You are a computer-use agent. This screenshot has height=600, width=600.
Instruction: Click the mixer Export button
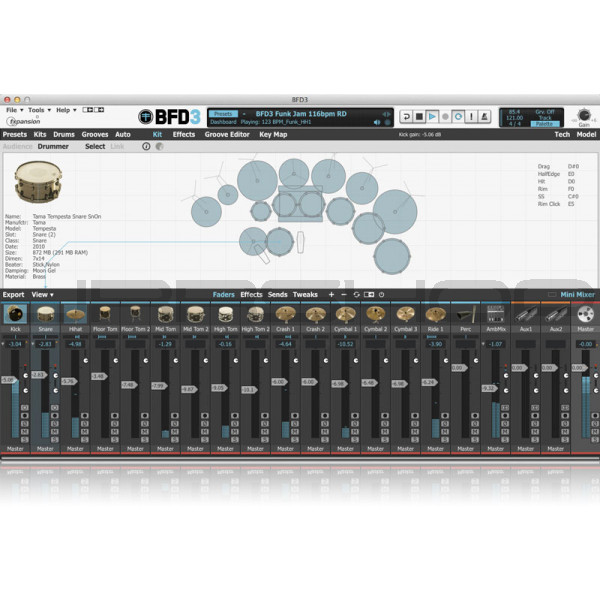(13, 295)
